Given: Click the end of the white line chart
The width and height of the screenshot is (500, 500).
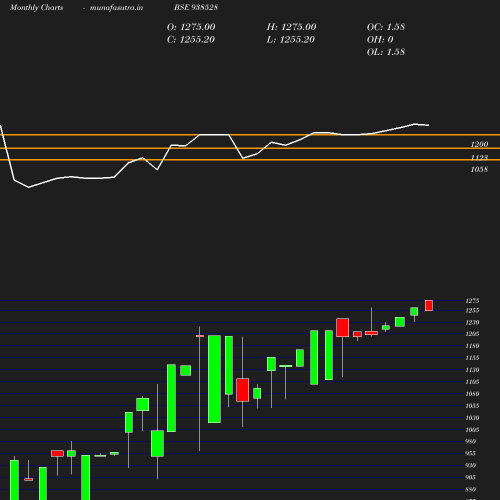Looking at the screenshot, I should pyautogui.click(x=429, y=125).
